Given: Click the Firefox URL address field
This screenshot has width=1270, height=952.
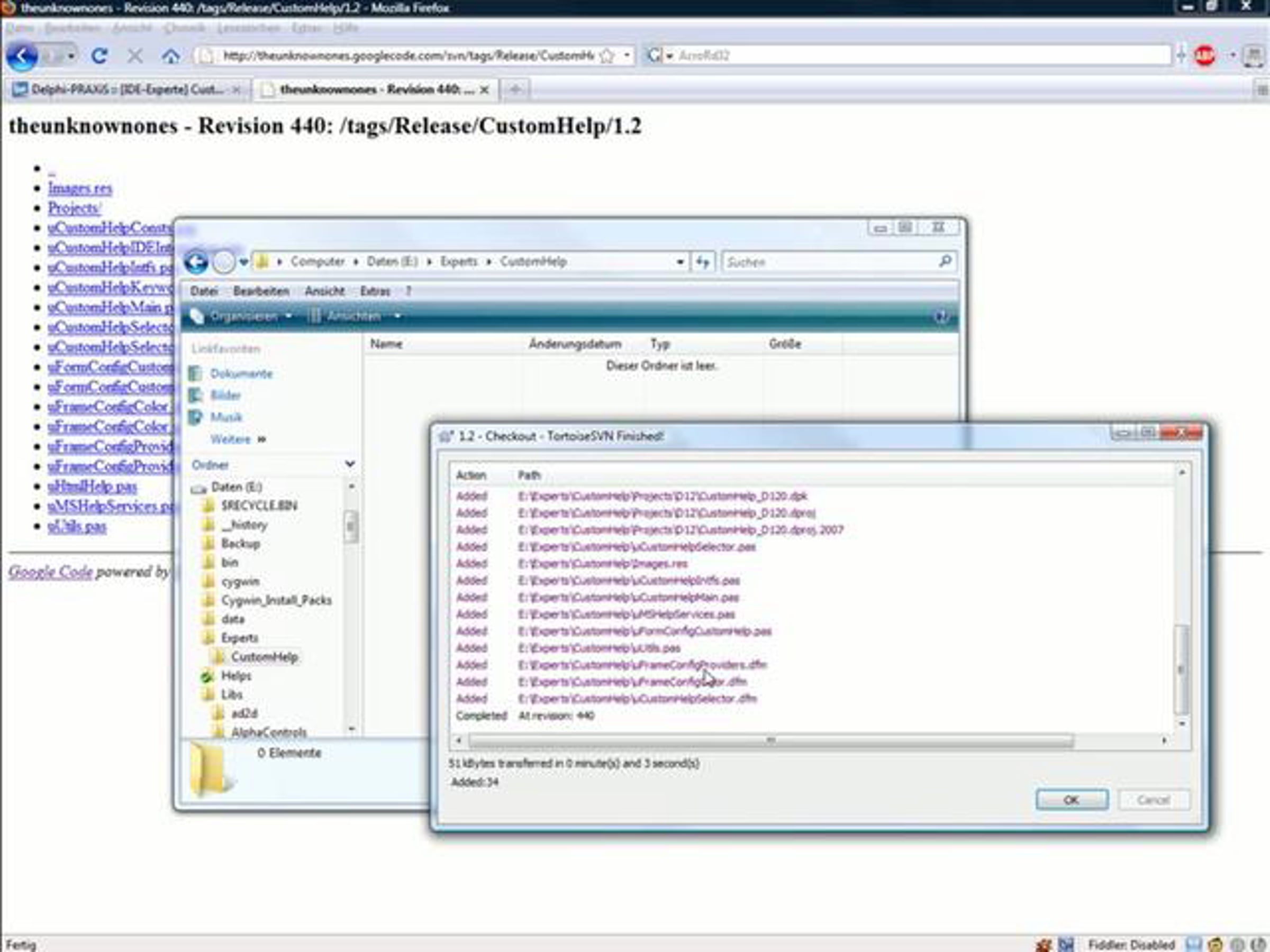Looking at the screenshot, I should 407,56.
